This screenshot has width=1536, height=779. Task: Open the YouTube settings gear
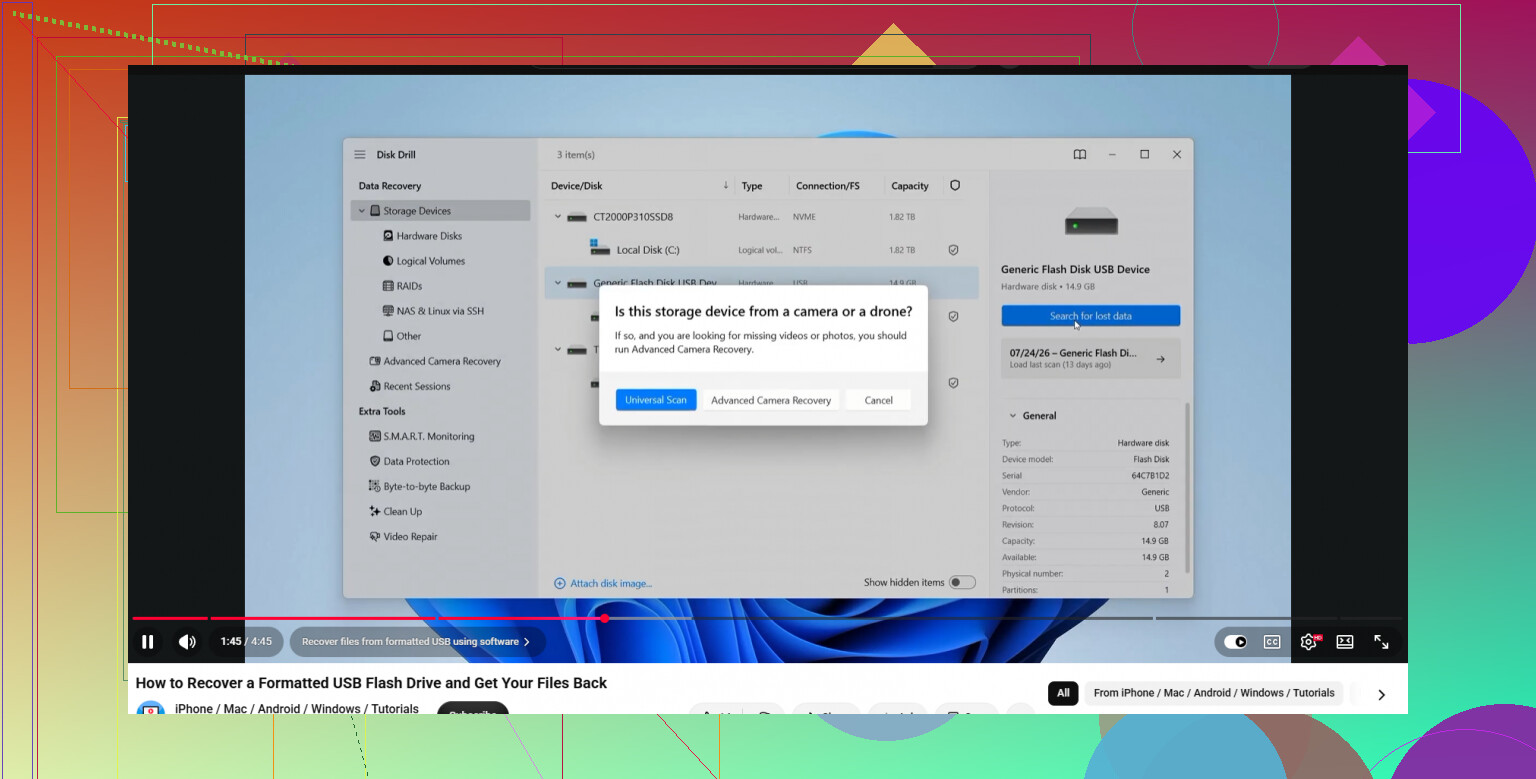[x=1309, y=642]
